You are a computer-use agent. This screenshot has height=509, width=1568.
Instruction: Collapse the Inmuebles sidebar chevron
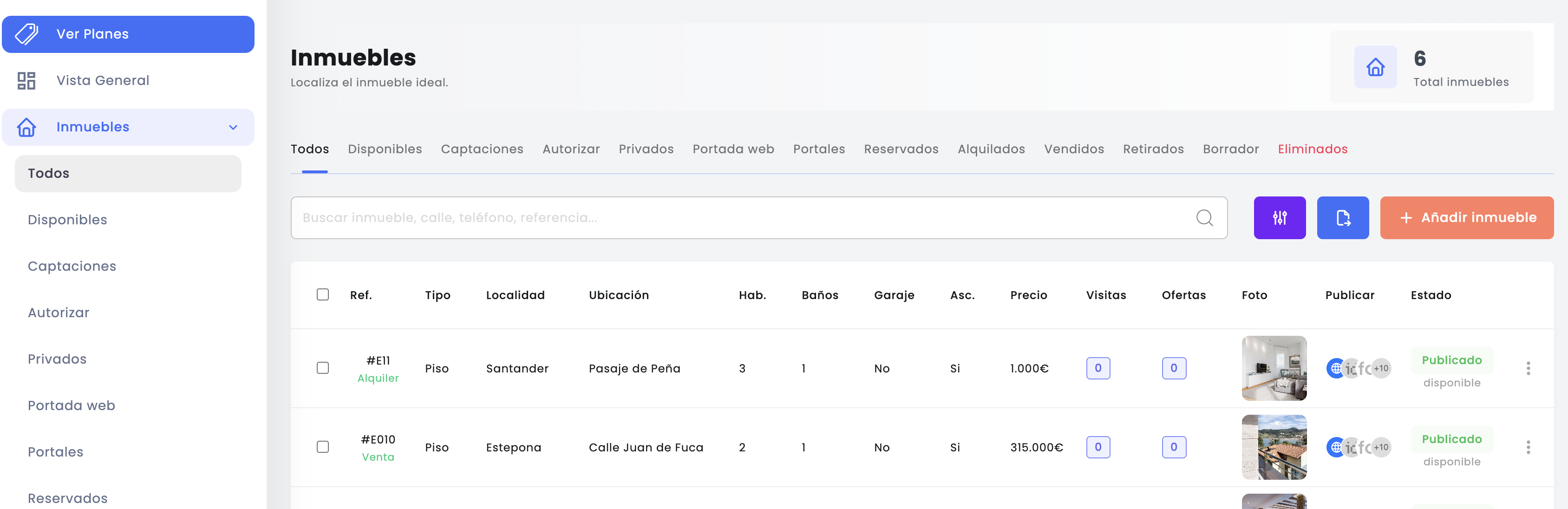pyautogui.click(x=233, y=127)
